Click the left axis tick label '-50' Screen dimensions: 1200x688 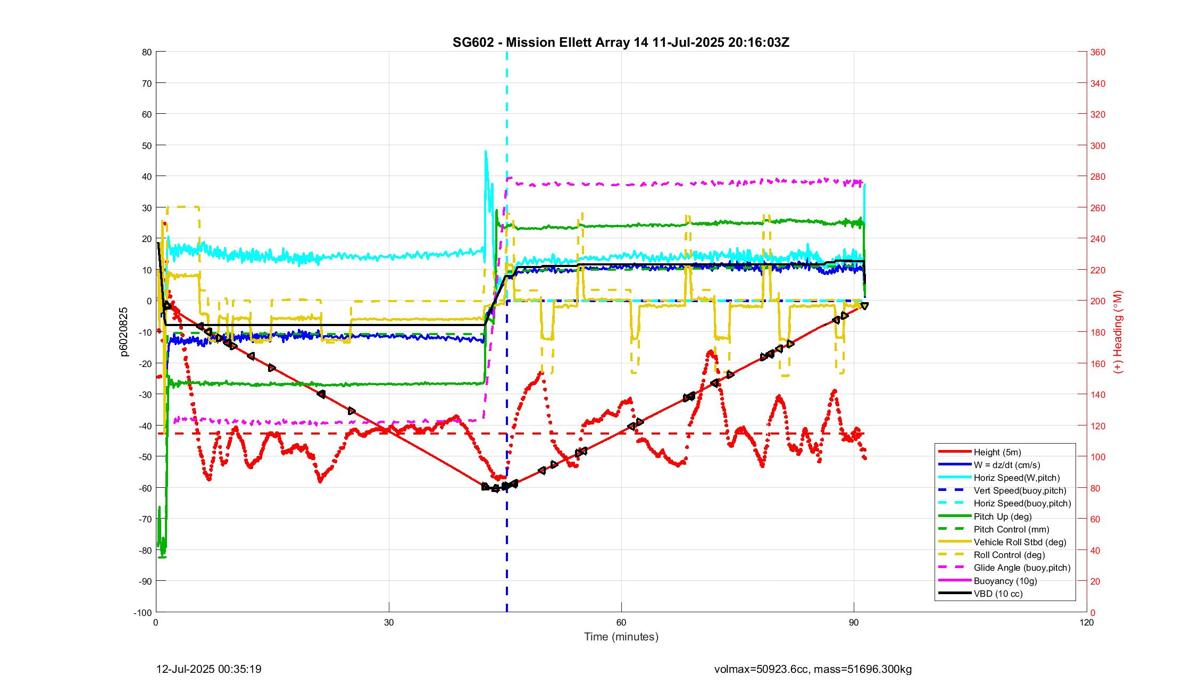pyautogui.click(x=144, y=457)
